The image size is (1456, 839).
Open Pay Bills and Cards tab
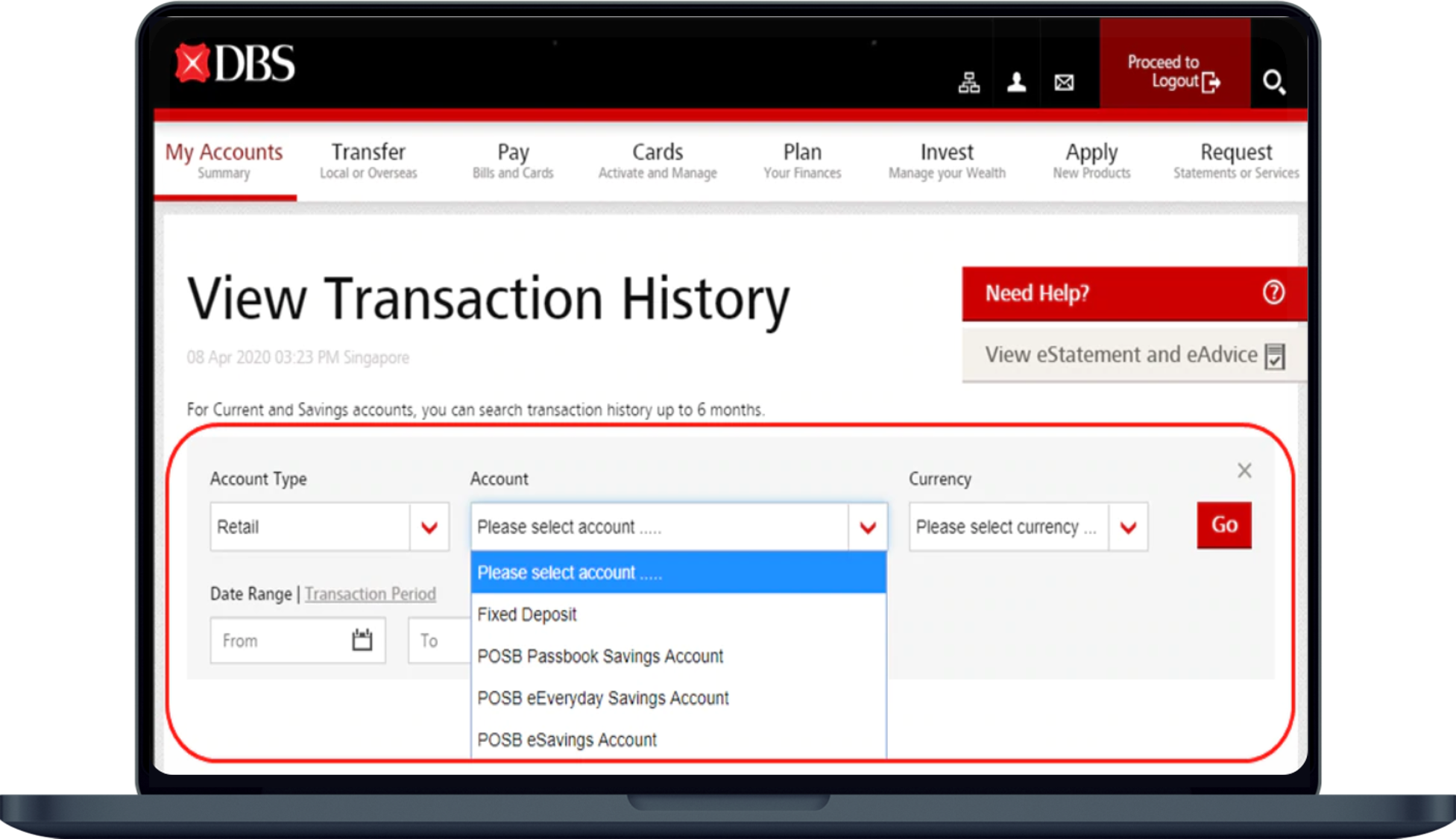pyautogui.click(x=513, y=161)
